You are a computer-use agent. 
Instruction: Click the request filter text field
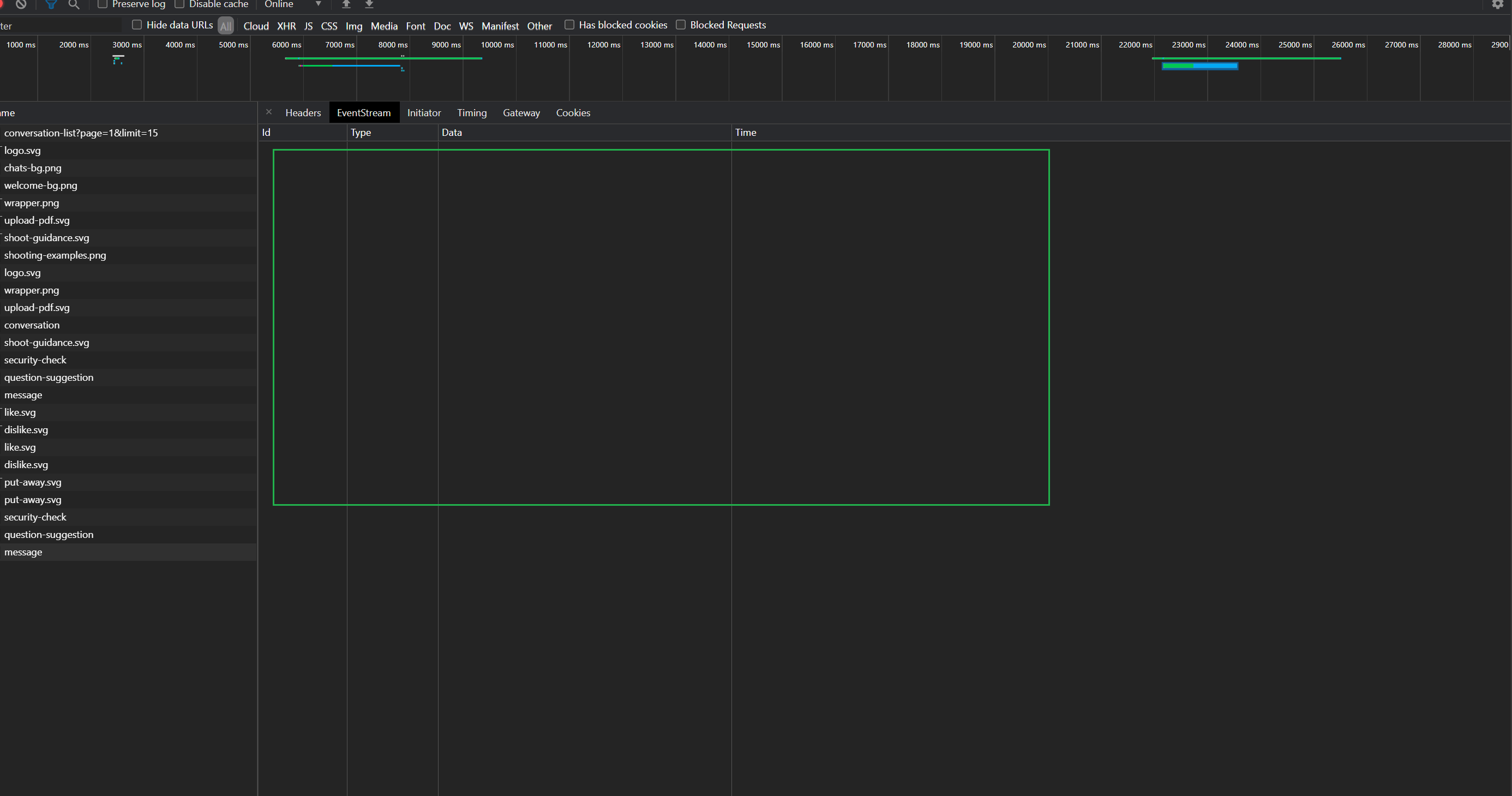tap(59, 26)
